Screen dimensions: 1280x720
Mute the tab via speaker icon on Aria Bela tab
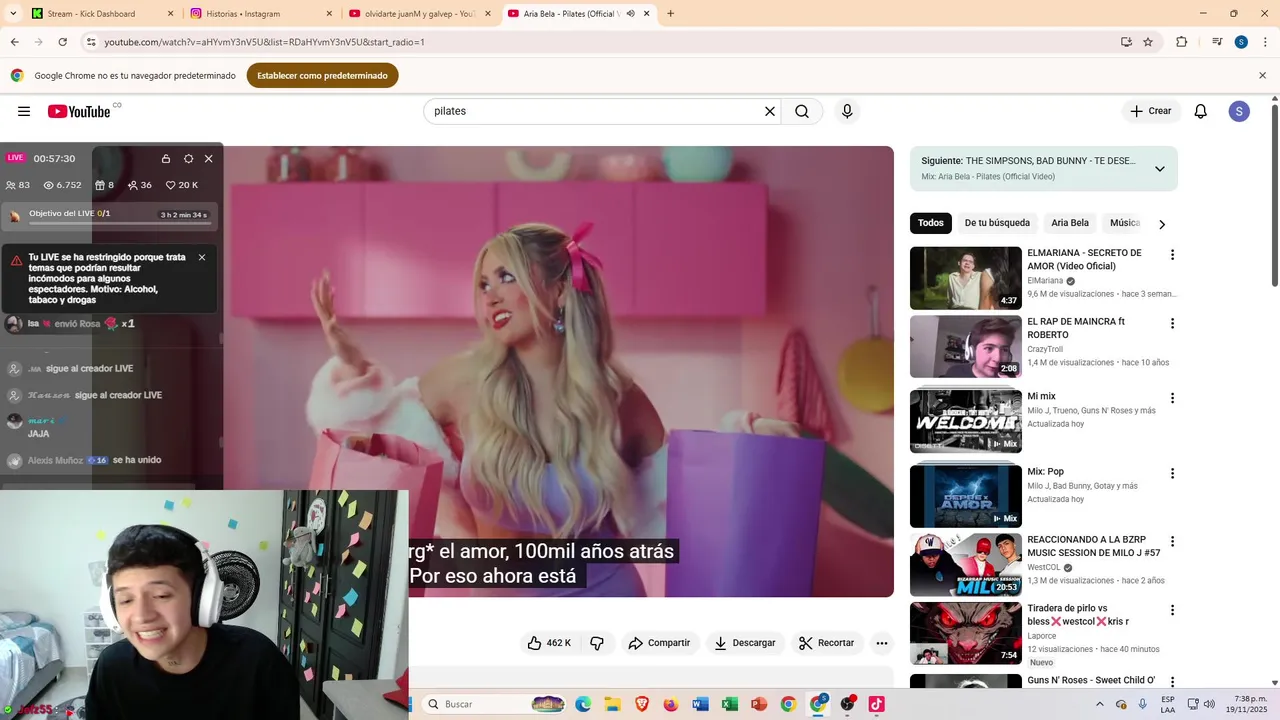(x=630, y=14)
